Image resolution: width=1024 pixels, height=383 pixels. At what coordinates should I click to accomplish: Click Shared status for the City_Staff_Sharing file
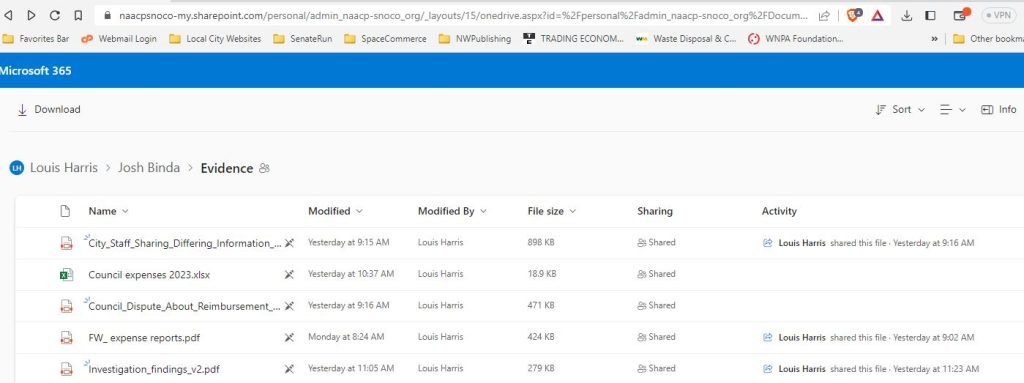(x=656, y=242)
